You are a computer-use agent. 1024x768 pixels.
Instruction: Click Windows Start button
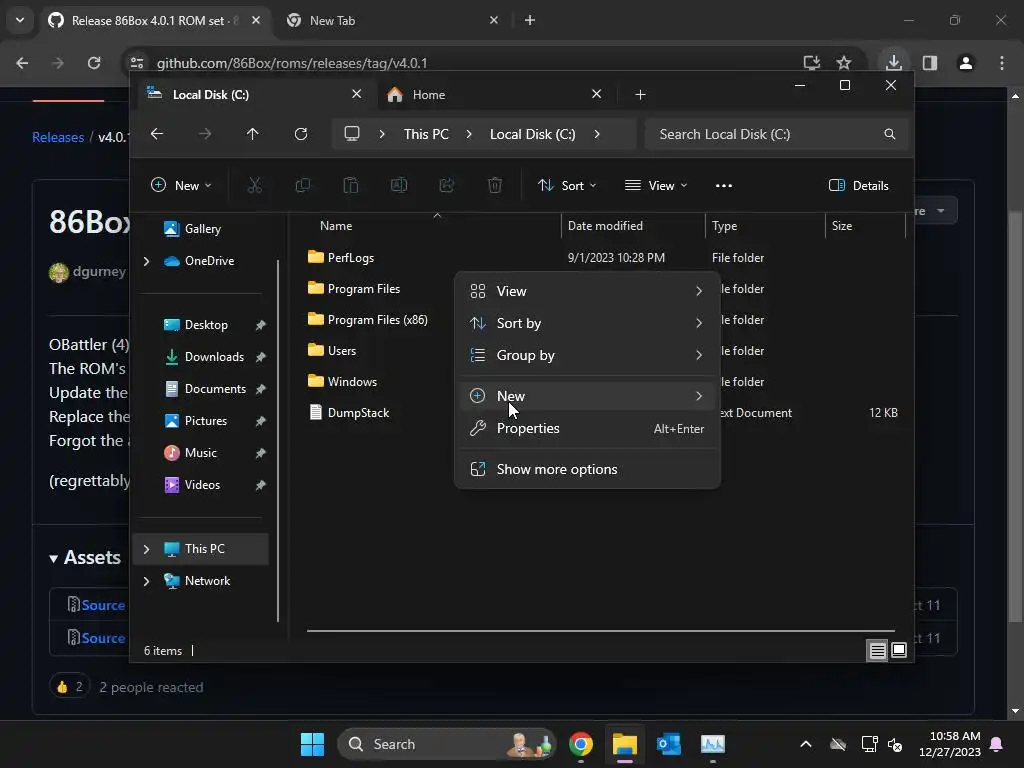(x=312, y=744)
